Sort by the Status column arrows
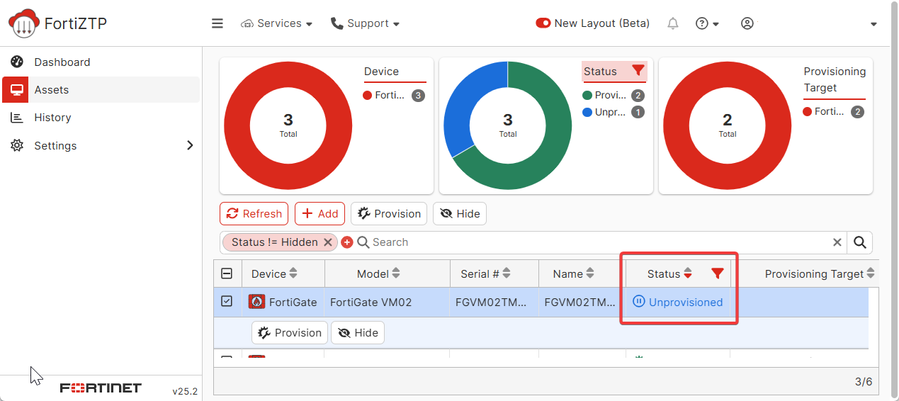899x401 pixels. tap(687, 274)
